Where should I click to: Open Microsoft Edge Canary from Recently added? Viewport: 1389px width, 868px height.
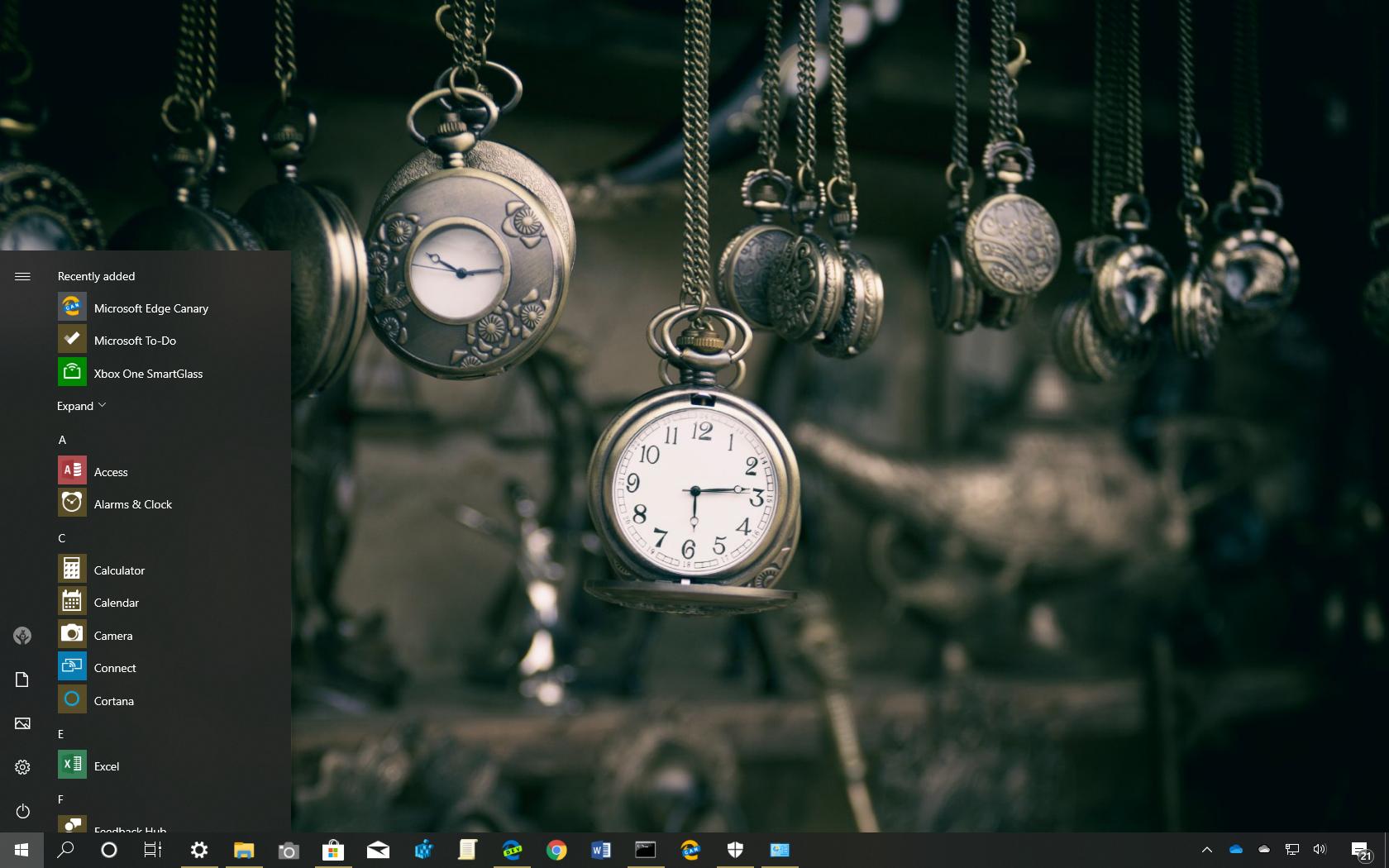tap(150, 308)
